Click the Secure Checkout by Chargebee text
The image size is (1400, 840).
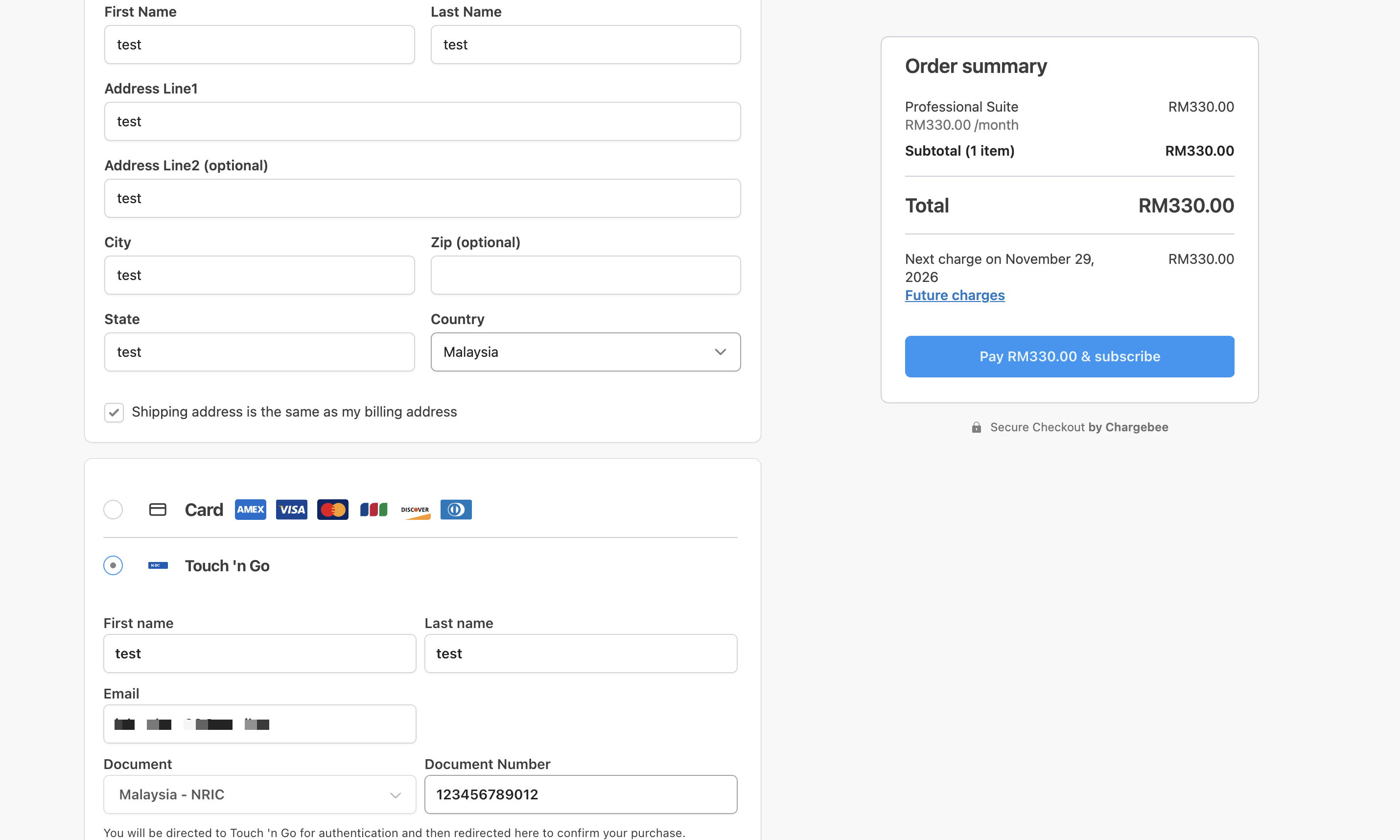tap(1079, 427)
